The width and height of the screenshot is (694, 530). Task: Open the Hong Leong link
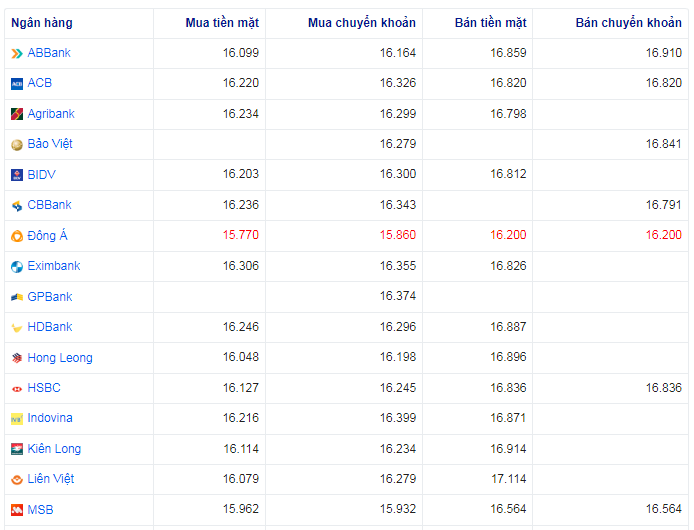[x=60, y=358]
